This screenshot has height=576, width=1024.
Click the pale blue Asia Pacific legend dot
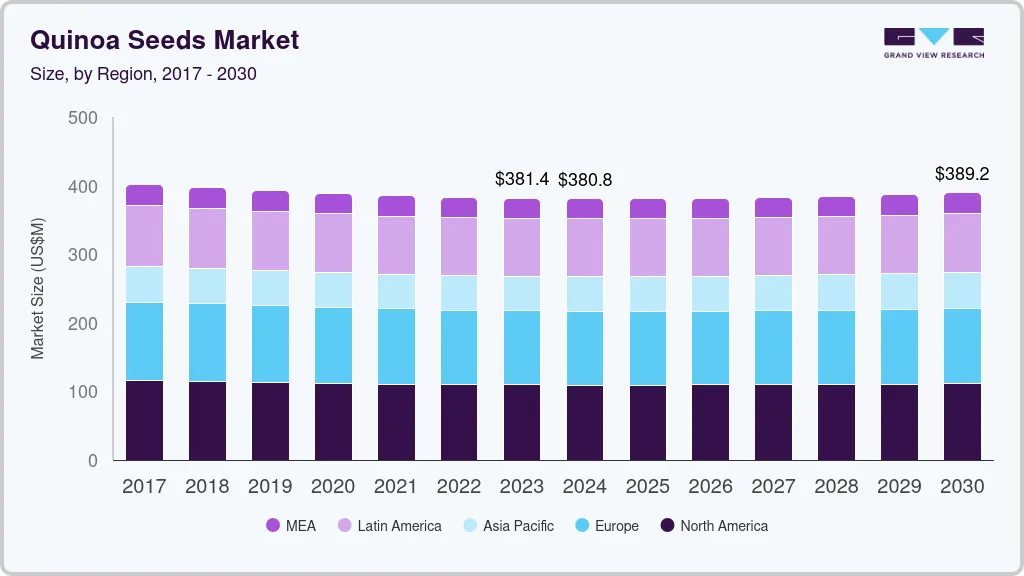click(468, 526)
